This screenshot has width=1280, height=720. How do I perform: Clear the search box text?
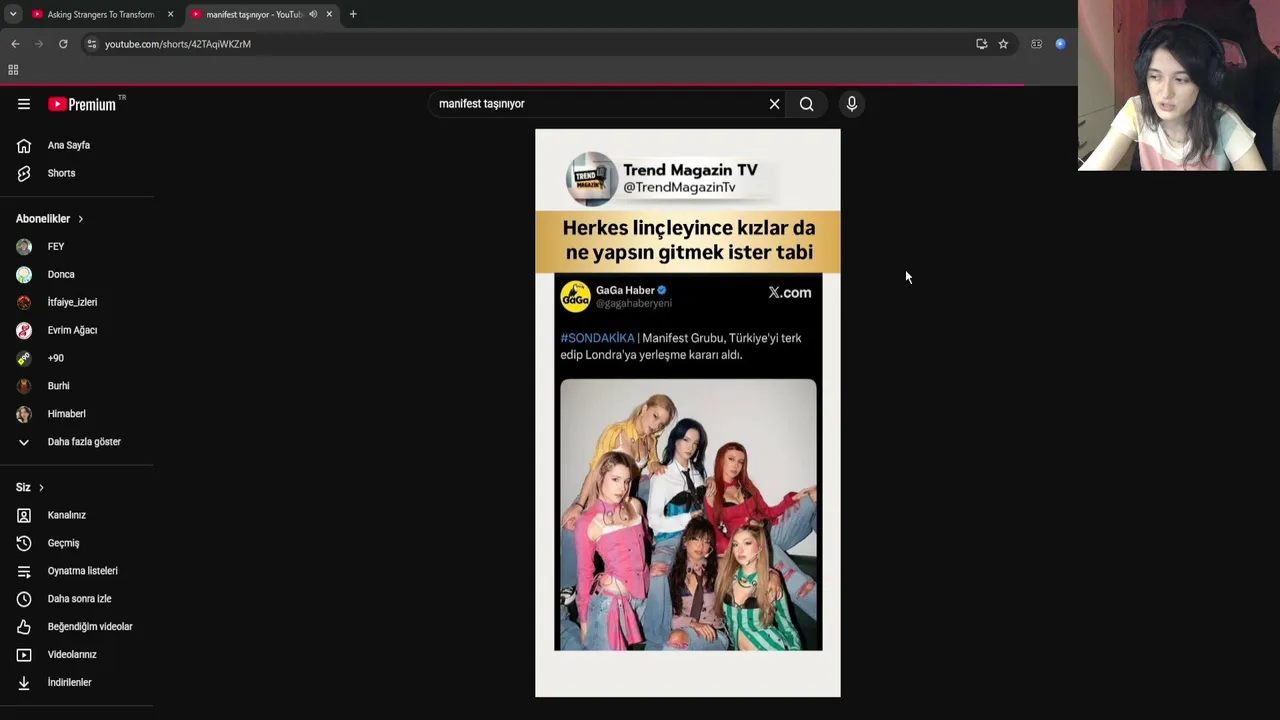click(774, 104)
